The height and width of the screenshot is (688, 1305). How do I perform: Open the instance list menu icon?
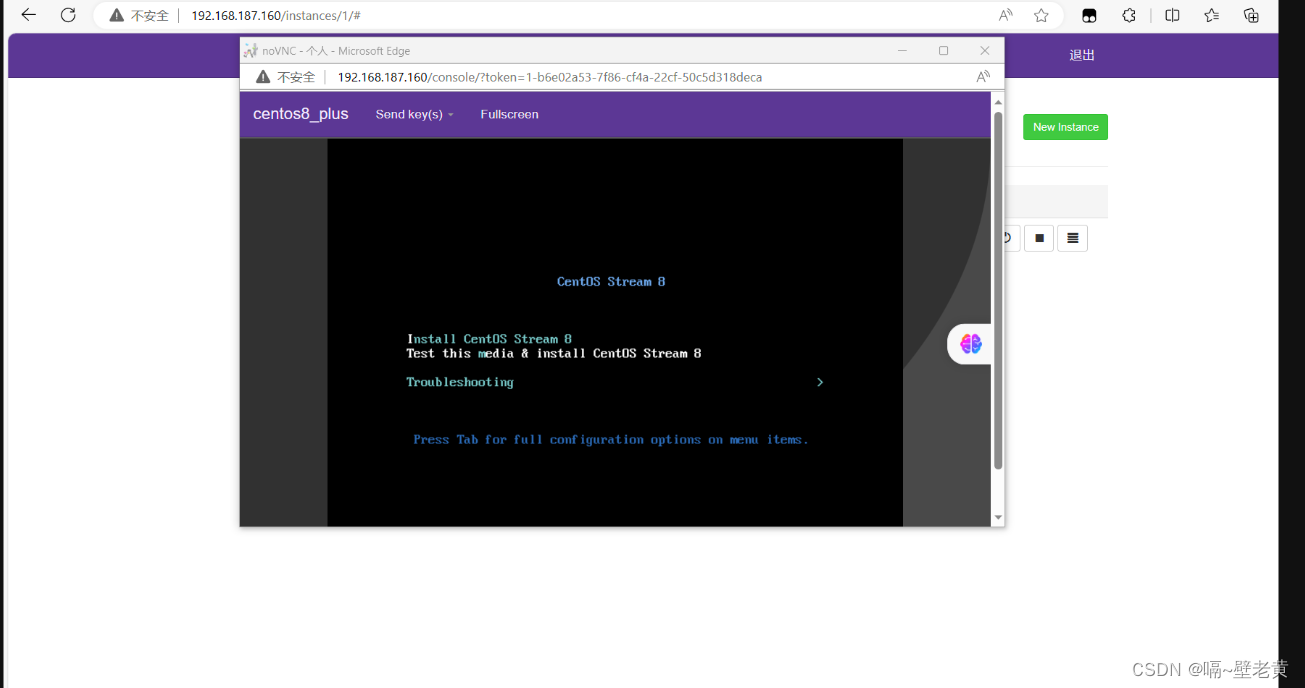click(x=1073, y=238)
